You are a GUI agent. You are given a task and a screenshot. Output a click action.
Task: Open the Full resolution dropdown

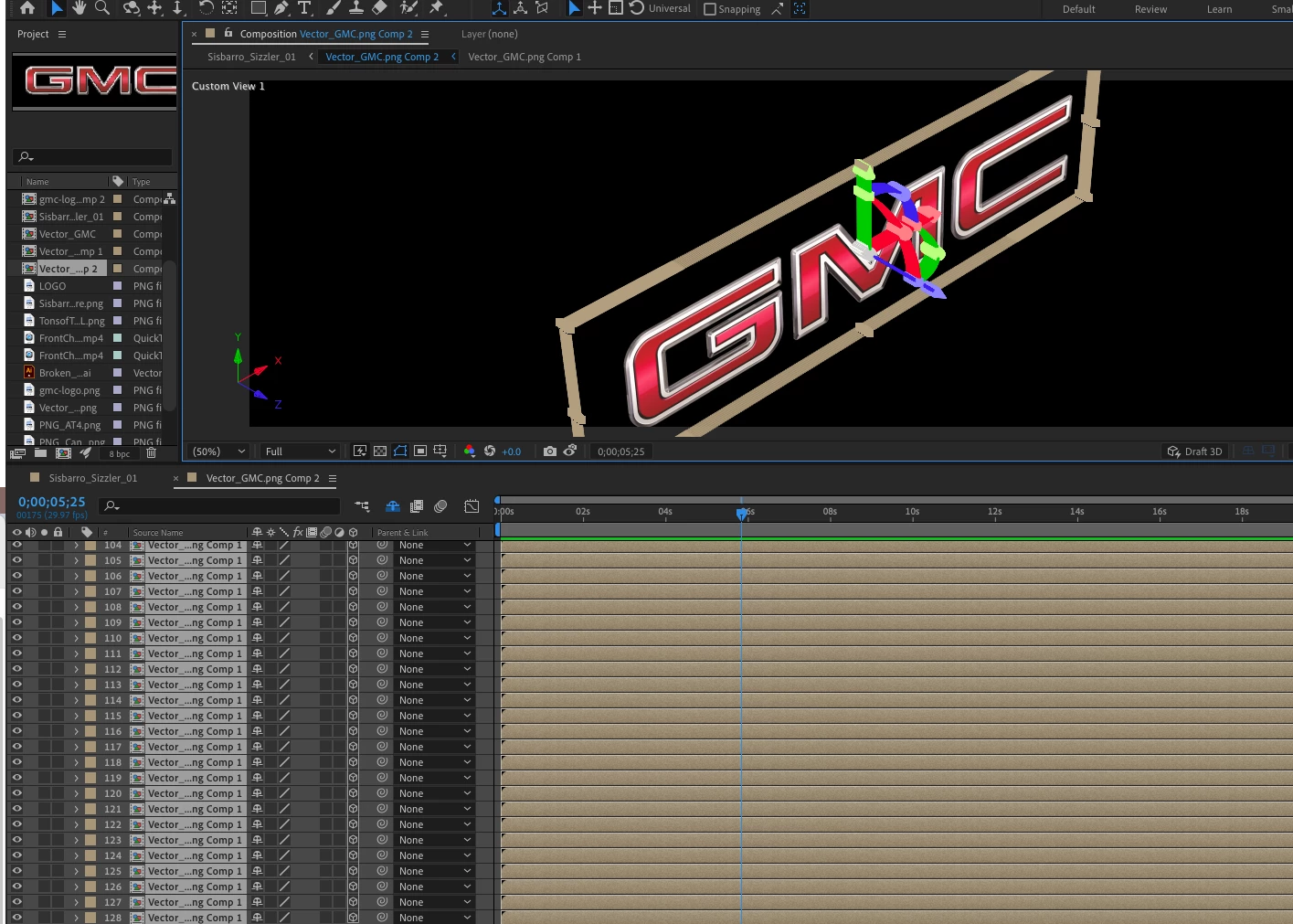point(300,451)
